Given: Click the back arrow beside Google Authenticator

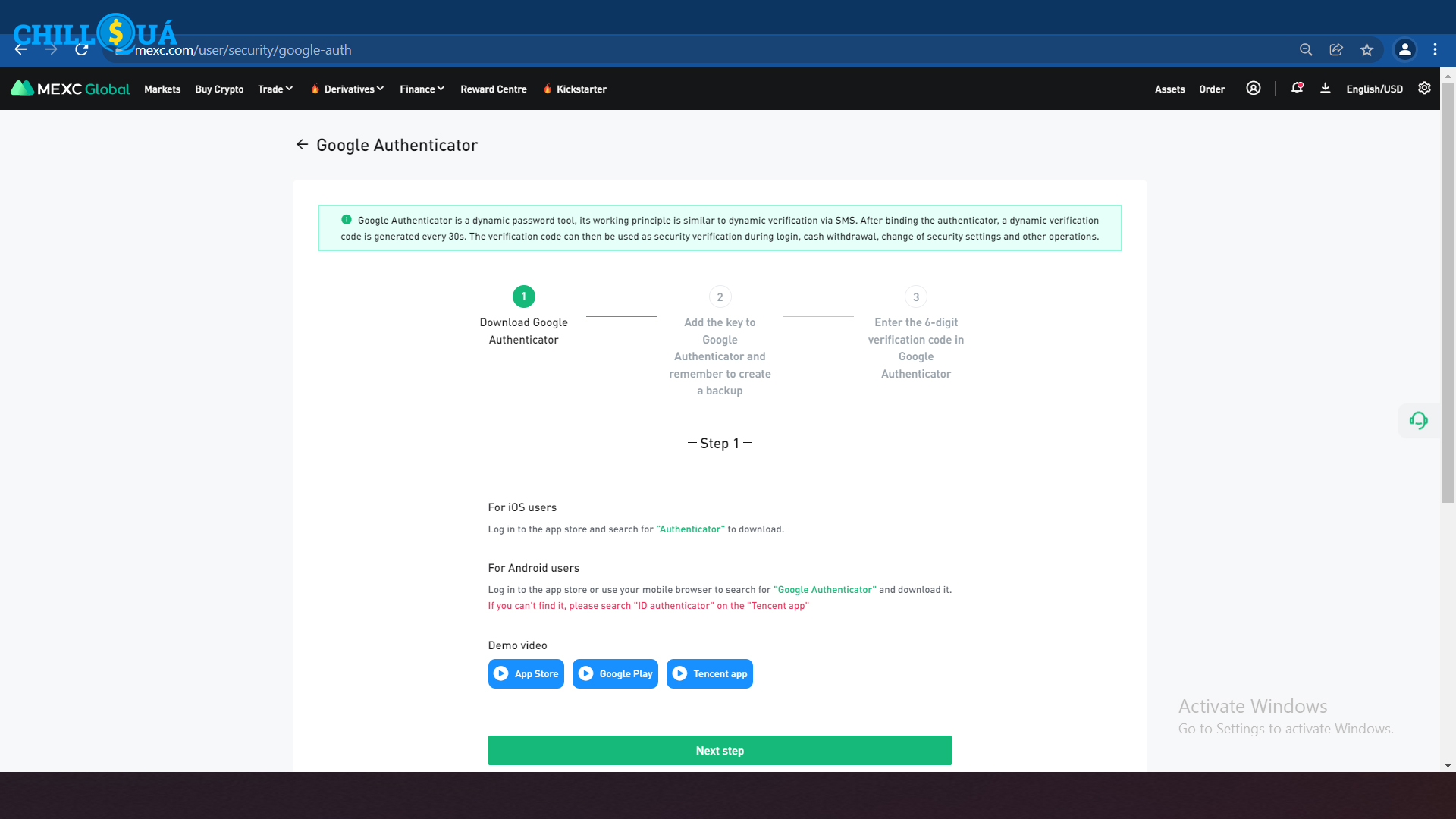Looking at the screenshot, I should (x=302, y=145).
